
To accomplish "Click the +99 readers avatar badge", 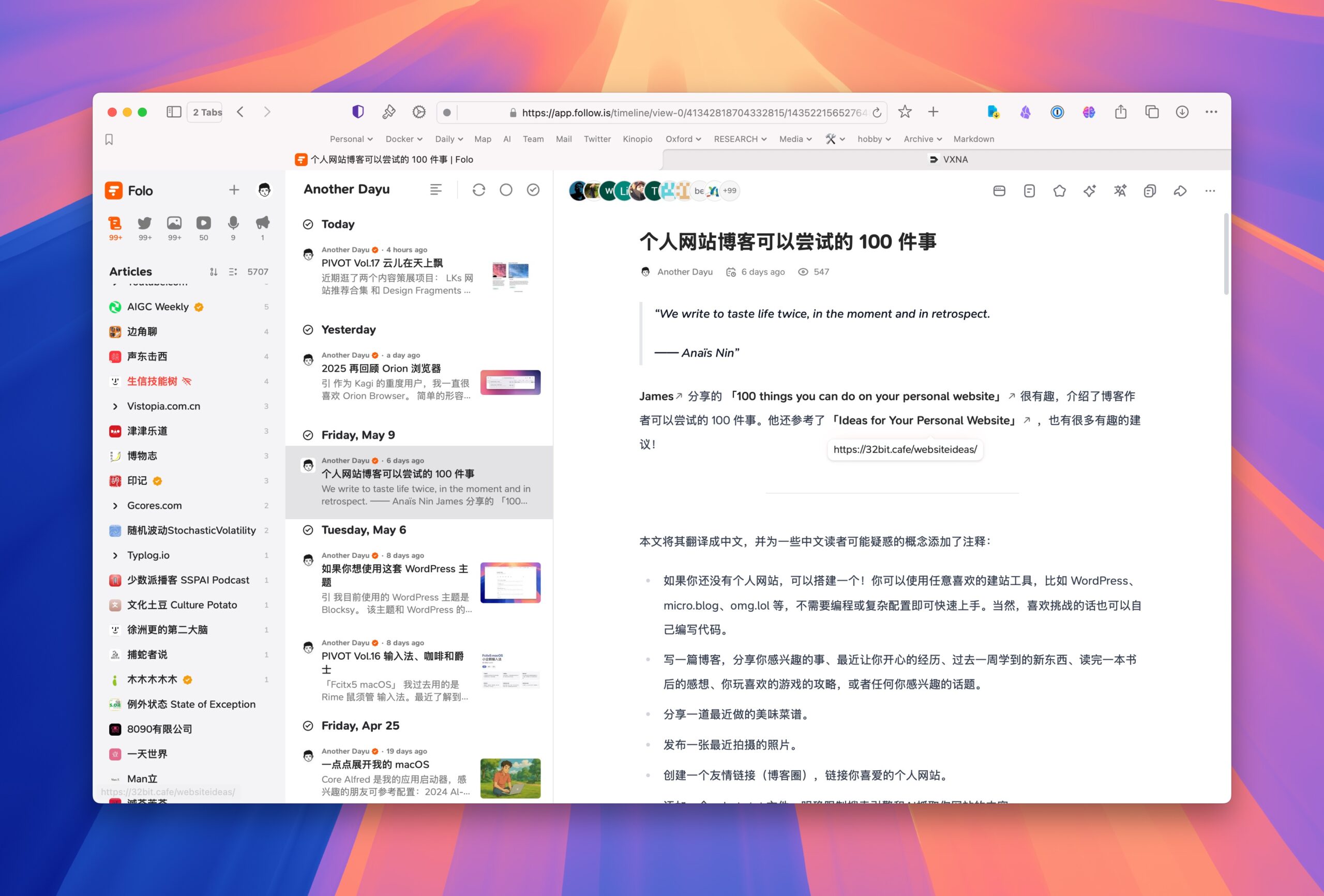I will 730,191.
